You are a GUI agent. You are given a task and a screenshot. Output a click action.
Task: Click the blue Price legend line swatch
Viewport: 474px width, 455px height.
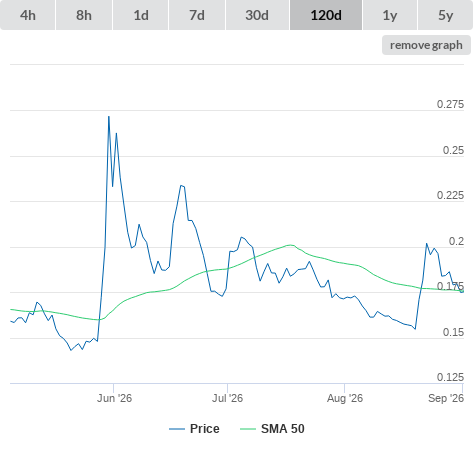click(177, 429)
